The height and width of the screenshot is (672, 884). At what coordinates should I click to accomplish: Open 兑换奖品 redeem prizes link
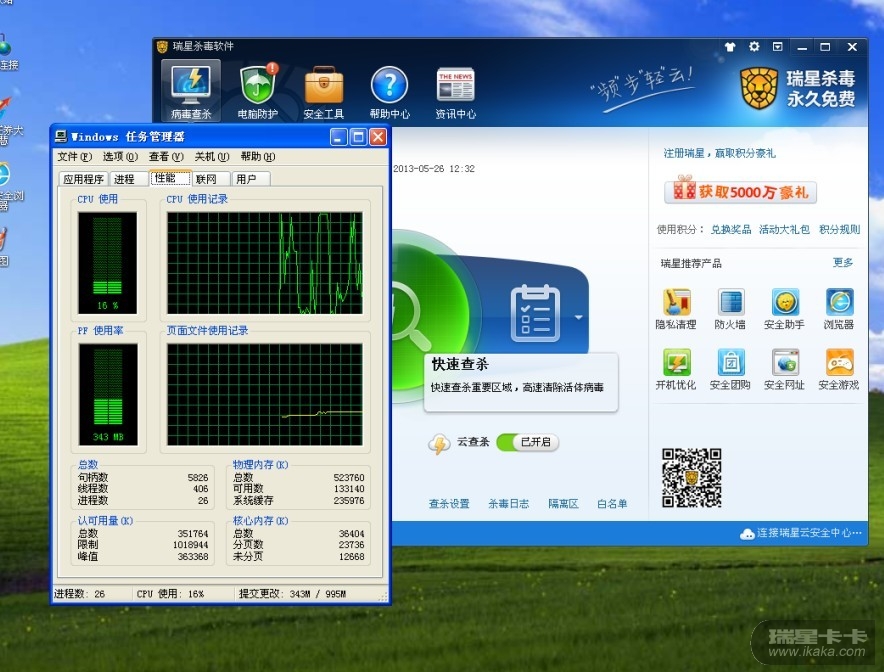731,229
